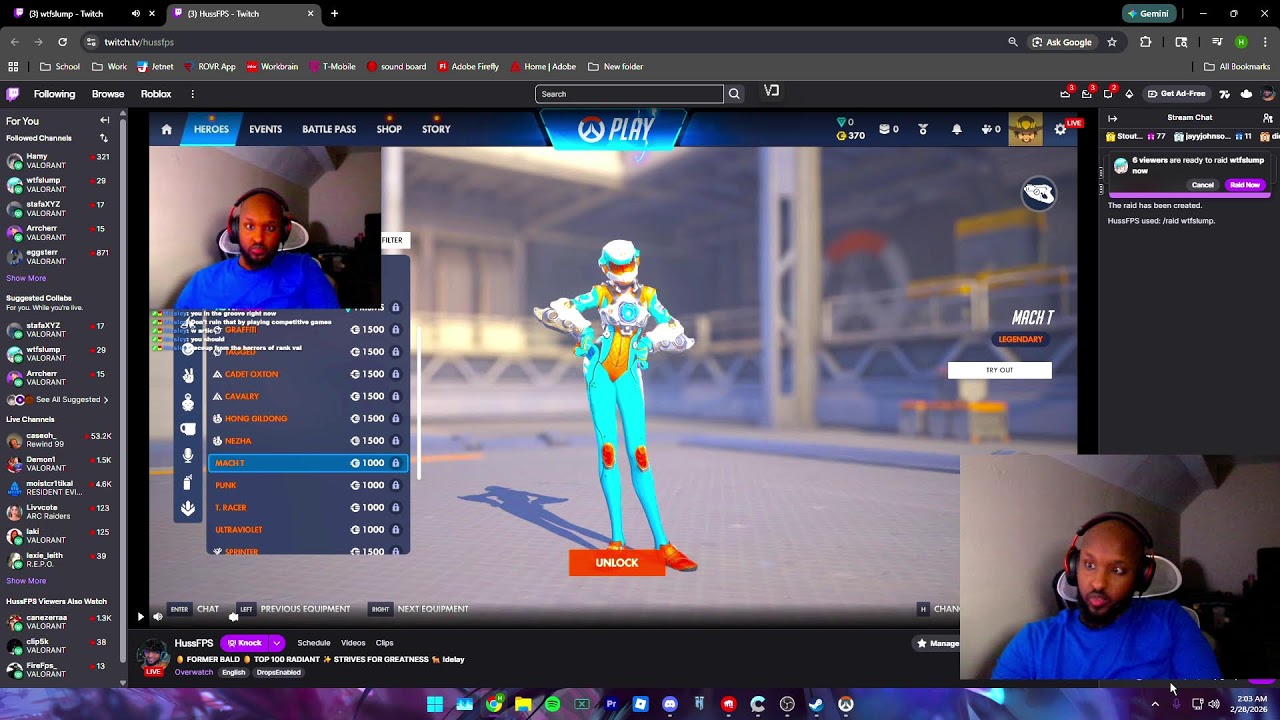This screenshot has height=720, width=1280.
Task: Open the Twitch whispers icon
Action: coord(1108,94)
